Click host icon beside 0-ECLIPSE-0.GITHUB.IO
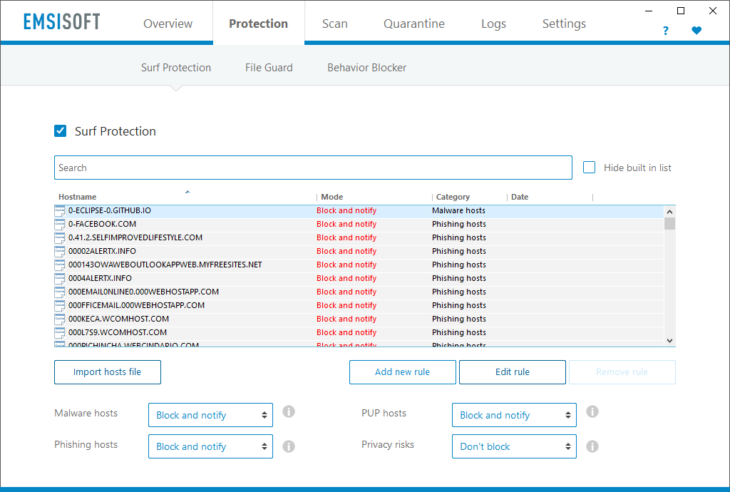This screenshot has width=730, height=492. tap(60, 211)
